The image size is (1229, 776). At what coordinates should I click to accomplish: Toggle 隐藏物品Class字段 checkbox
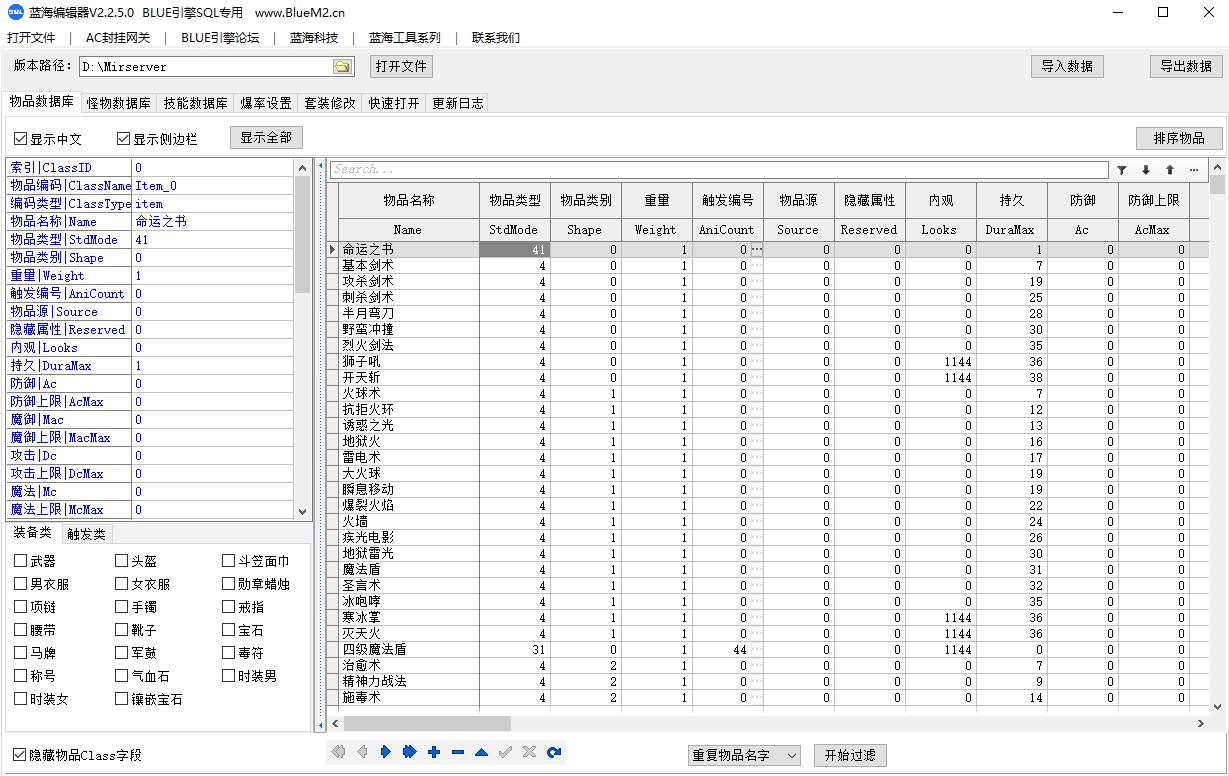click(x=20, y=755)
